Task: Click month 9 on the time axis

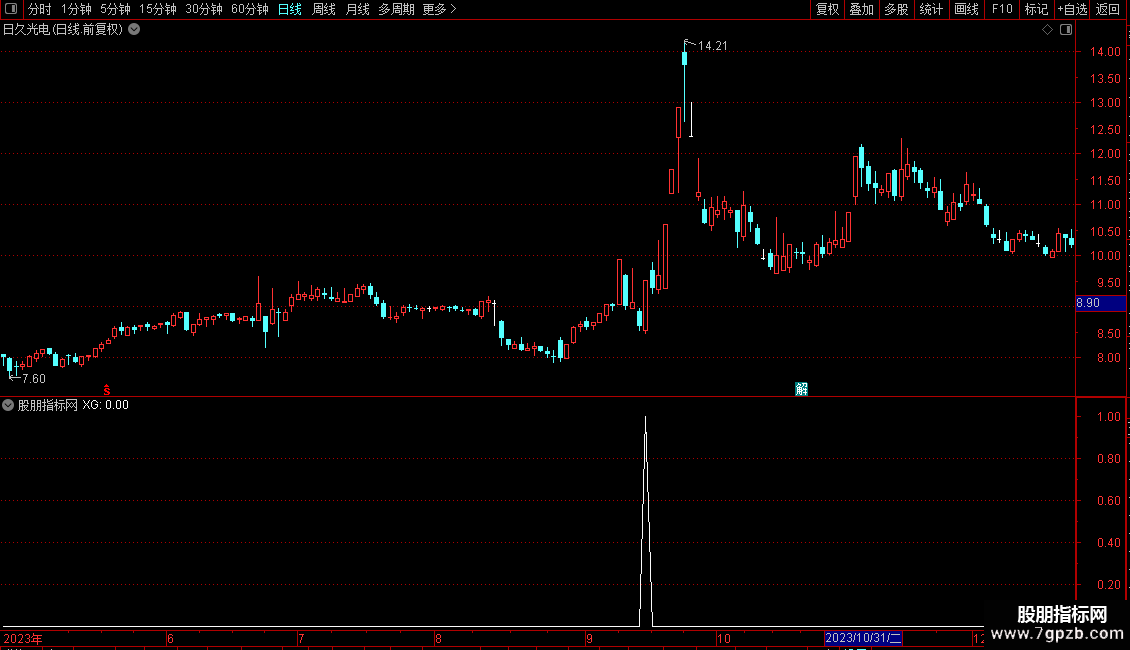Action: tap(589, 638)
